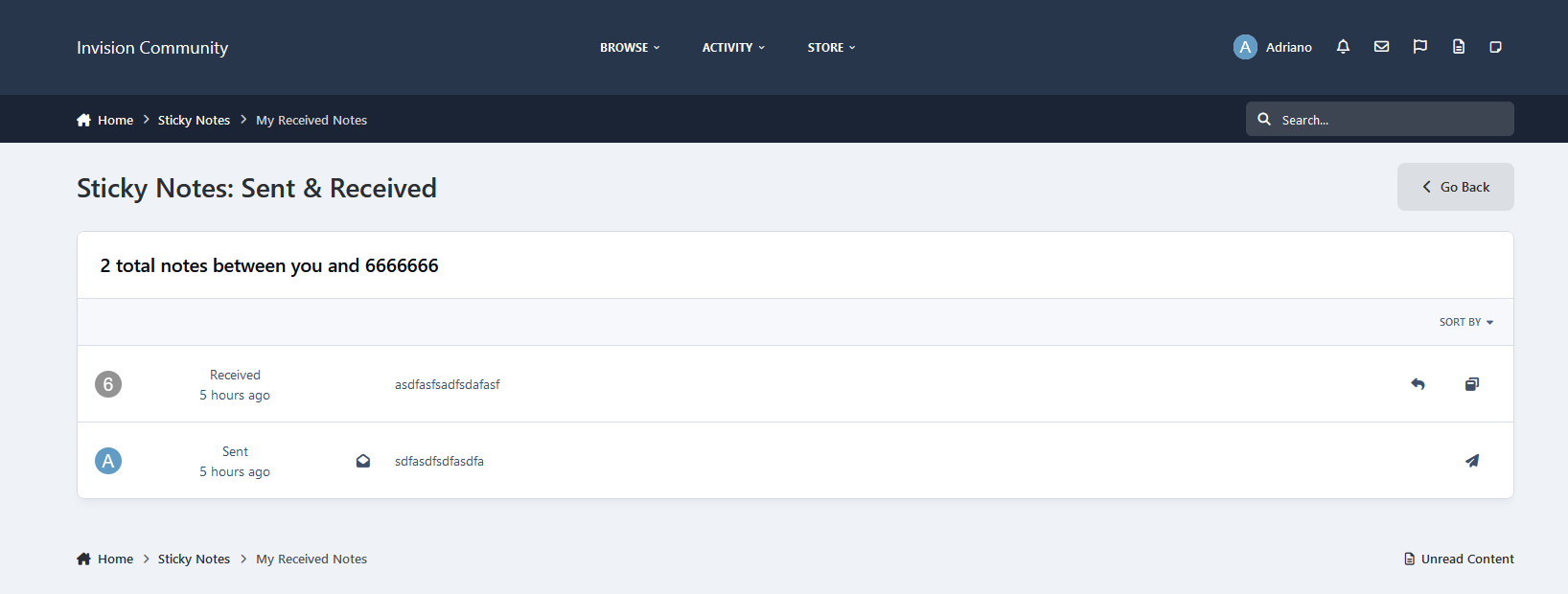The image size is (1568, 594).
Task: Open the sticky notes icon in header
Action: click(1495, 47)
